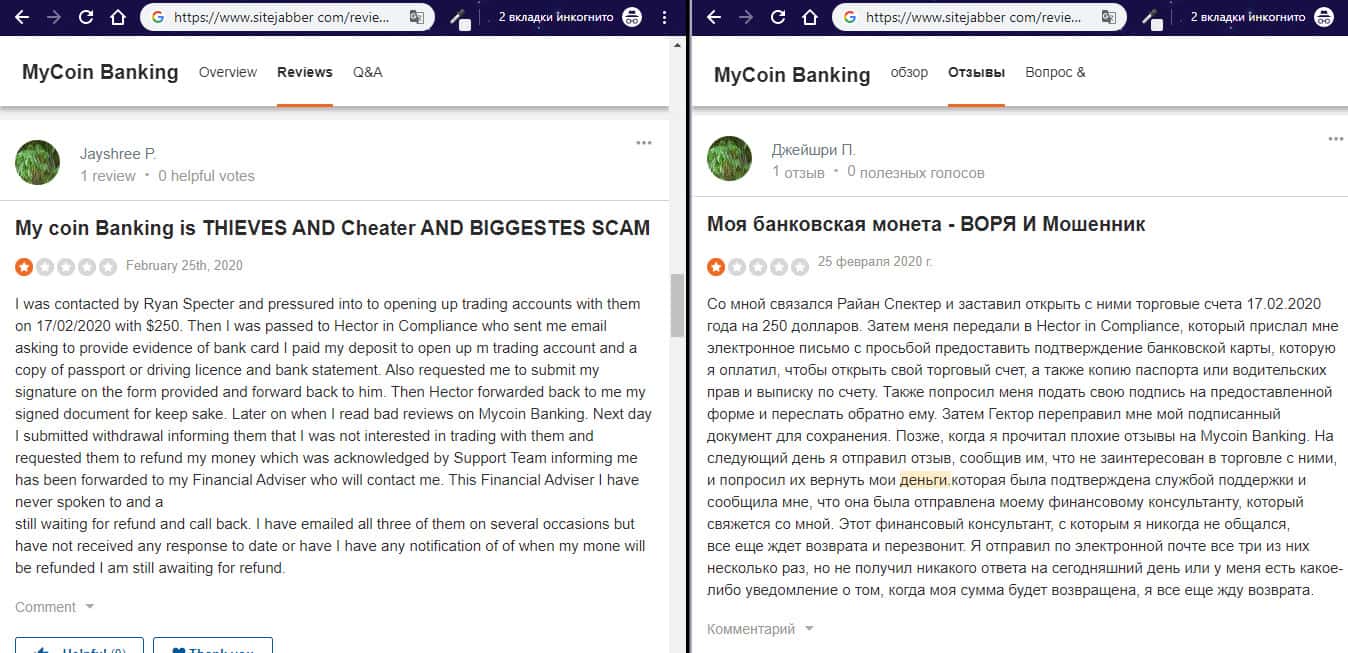Screen dimensions: 1348x653
Task: Click the reviewer name Jayshree P.
Action: tap(118, 153)
